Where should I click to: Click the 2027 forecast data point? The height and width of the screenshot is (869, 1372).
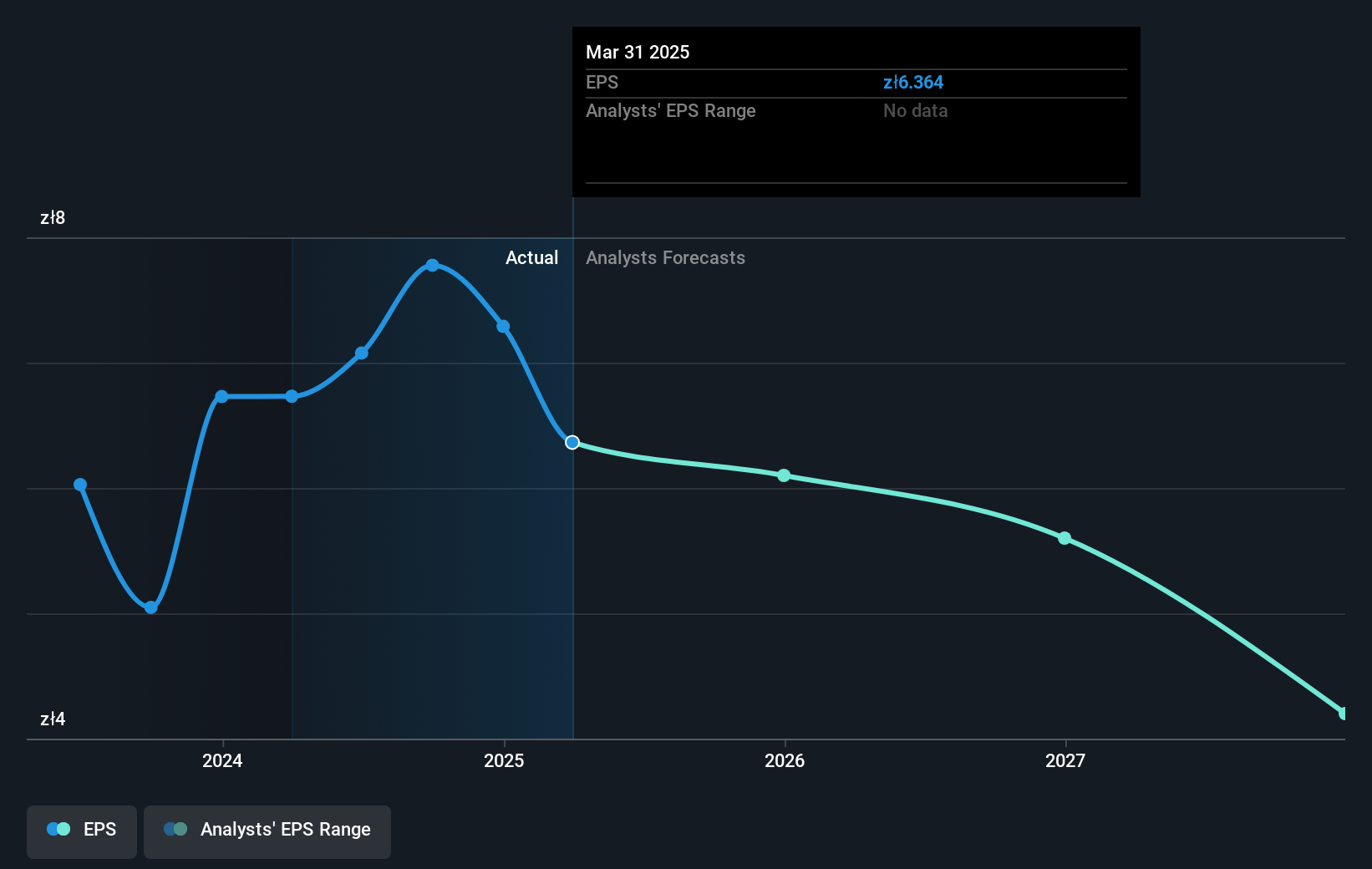[1064, 538]
